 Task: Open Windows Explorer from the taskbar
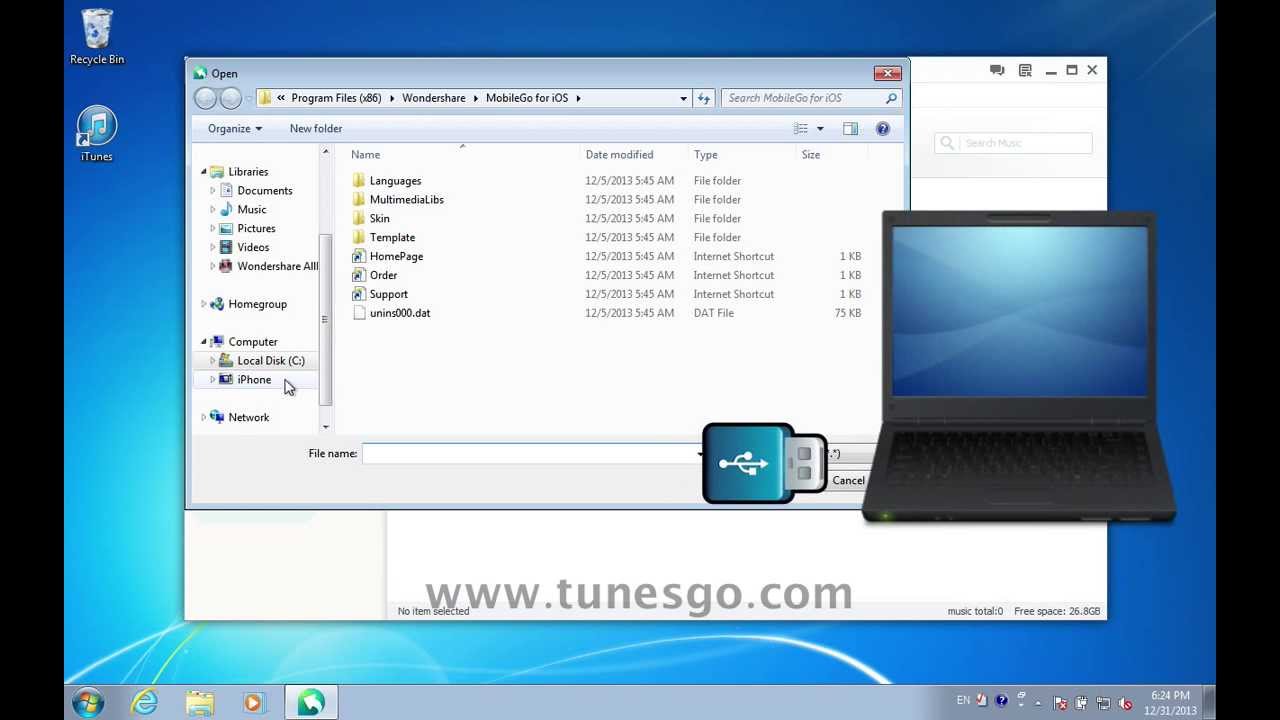(200, 703)
